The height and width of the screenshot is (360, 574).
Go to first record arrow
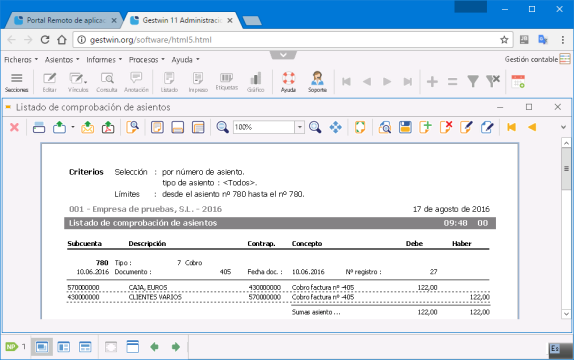coord(346,81)
